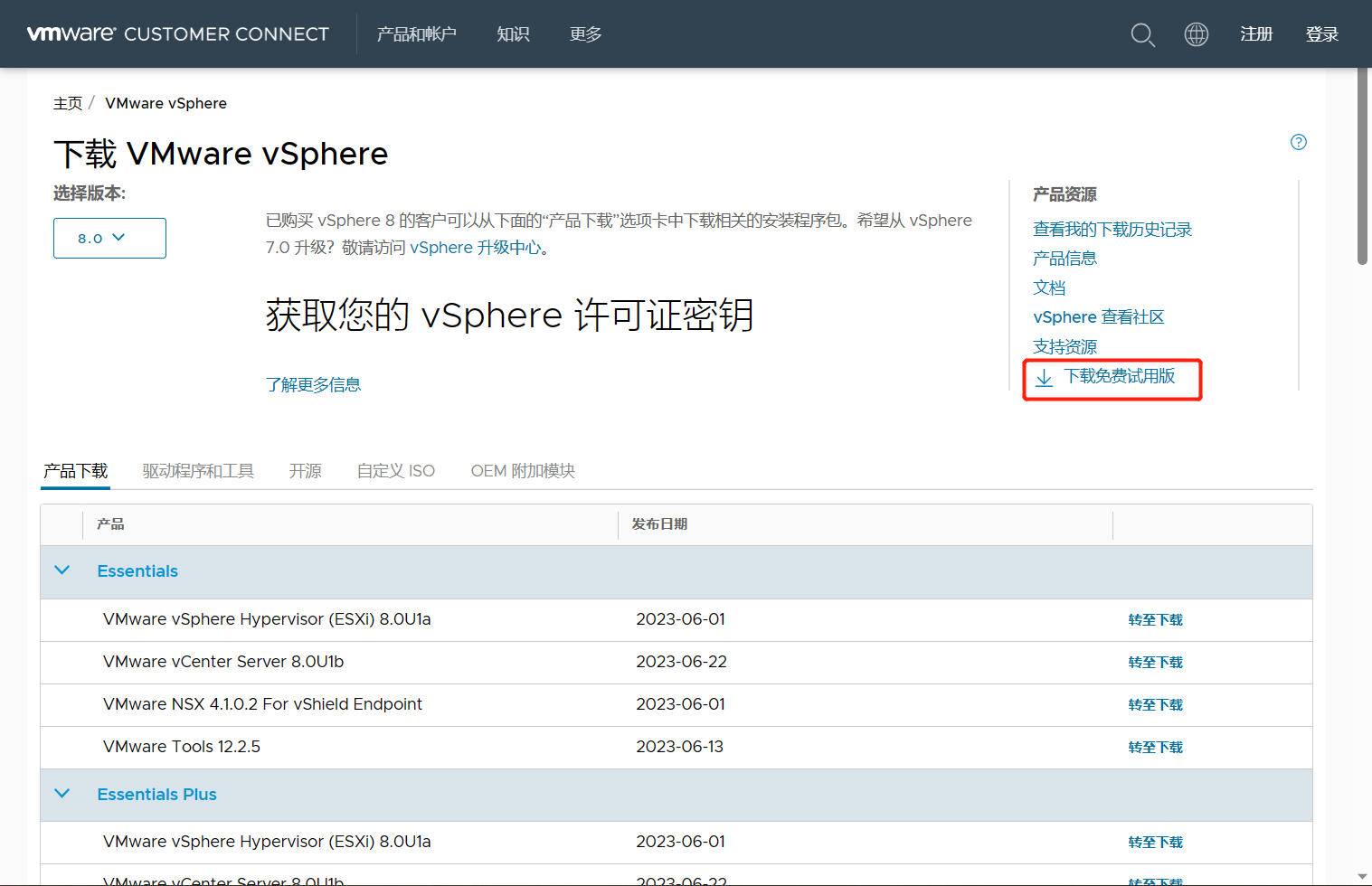Switch to 自定义 ISO tab
Screen dimensions: 1372x886
(x=396, y=471)
